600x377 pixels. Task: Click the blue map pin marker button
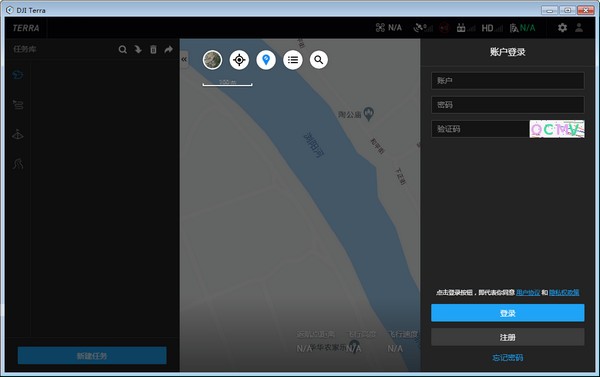266,60
